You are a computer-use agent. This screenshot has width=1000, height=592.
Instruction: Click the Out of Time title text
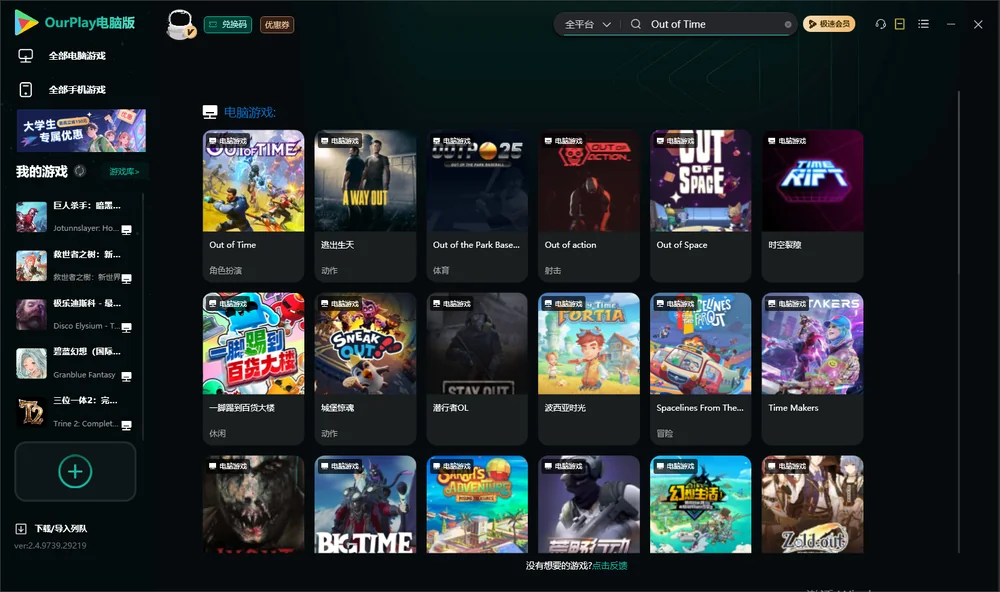tap(233, 245)
